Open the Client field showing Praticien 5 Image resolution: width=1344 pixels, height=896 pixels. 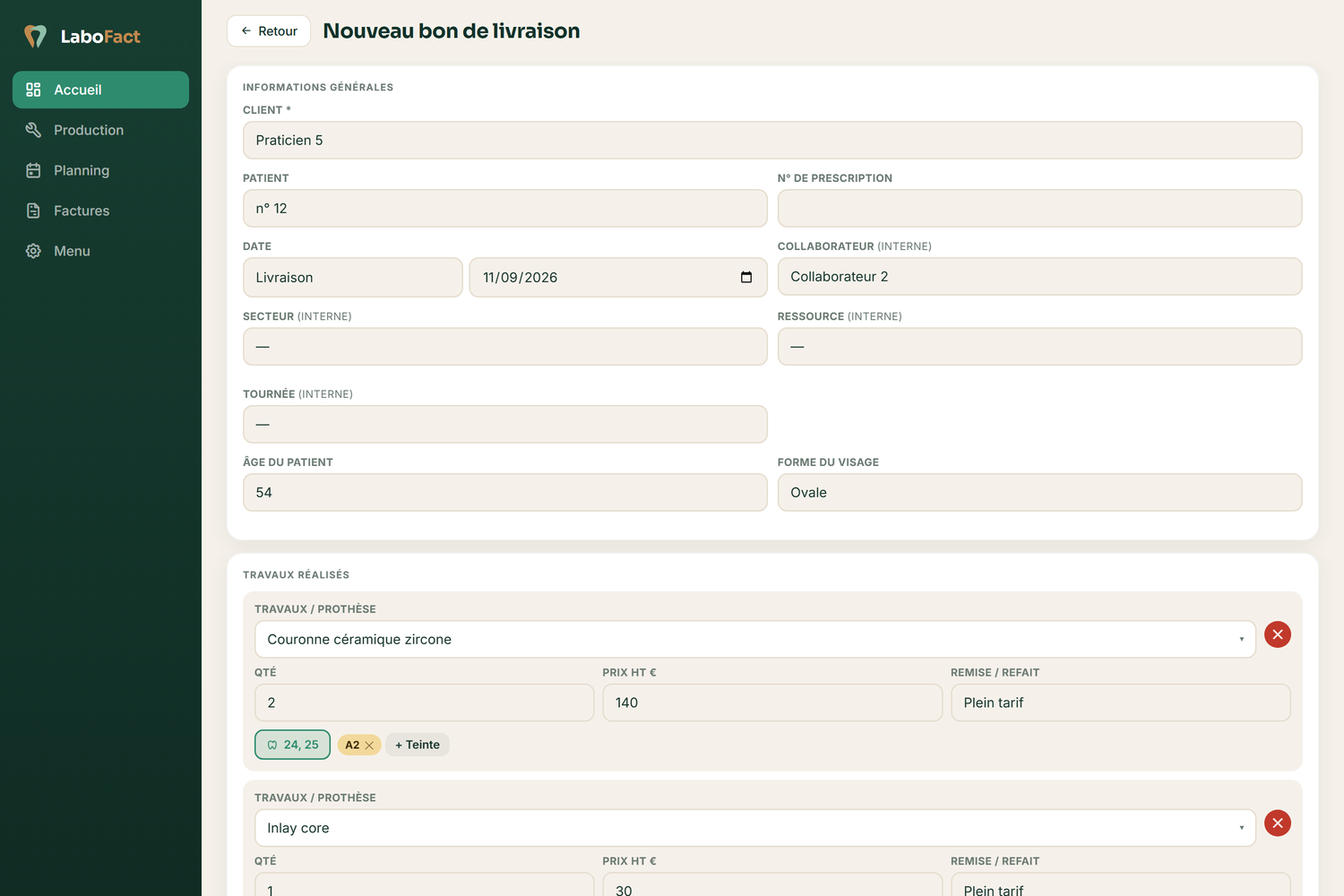pyautogui.click(x=772, y=141)
